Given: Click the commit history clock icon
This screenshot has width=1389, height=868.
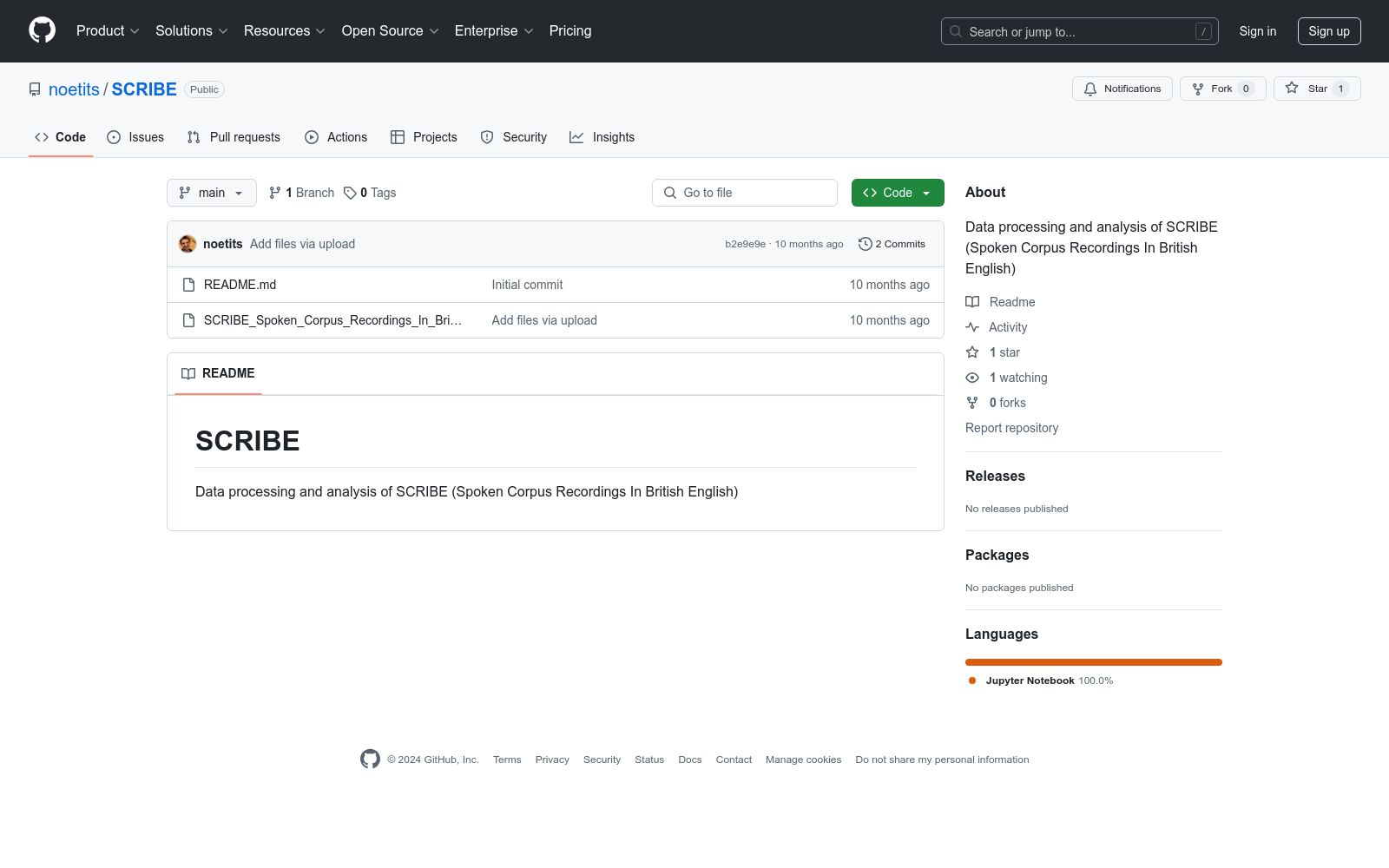Looking at the screenshot, I should pos(865,244).
